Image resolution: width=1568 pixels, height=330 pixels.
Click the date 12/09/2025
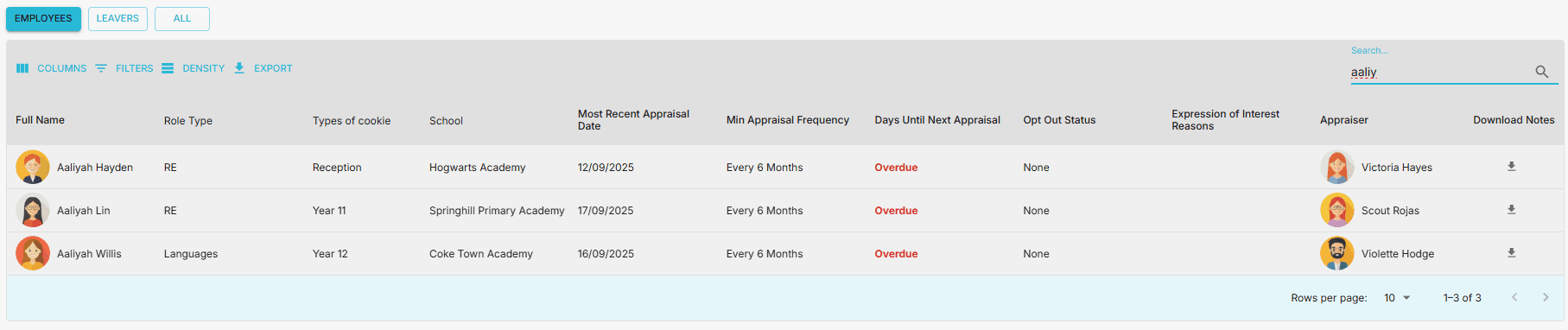point(606,168)
